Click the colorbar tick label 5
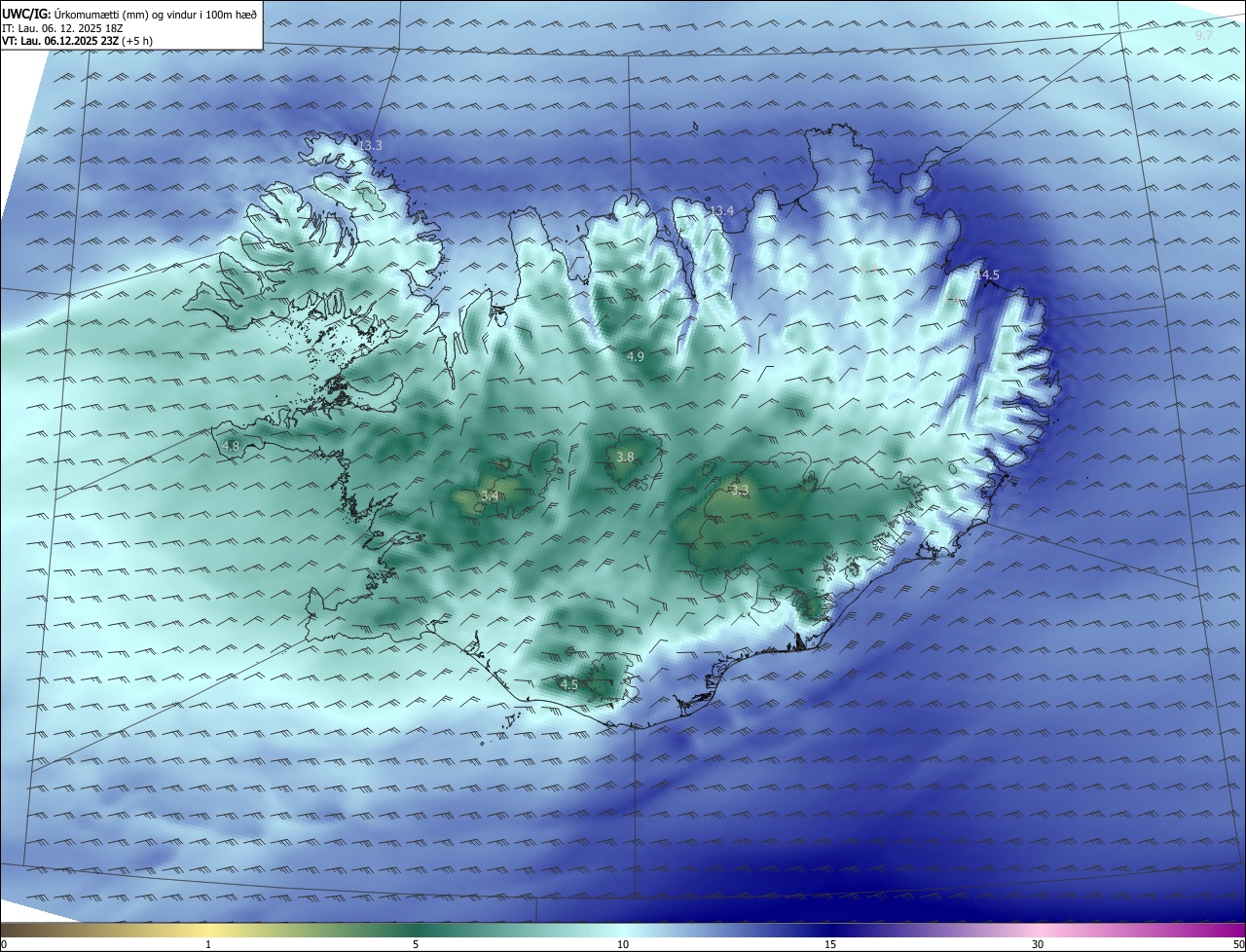Image resolution: width=1246 pixels, height=952 pixels. tap(416, 944)
